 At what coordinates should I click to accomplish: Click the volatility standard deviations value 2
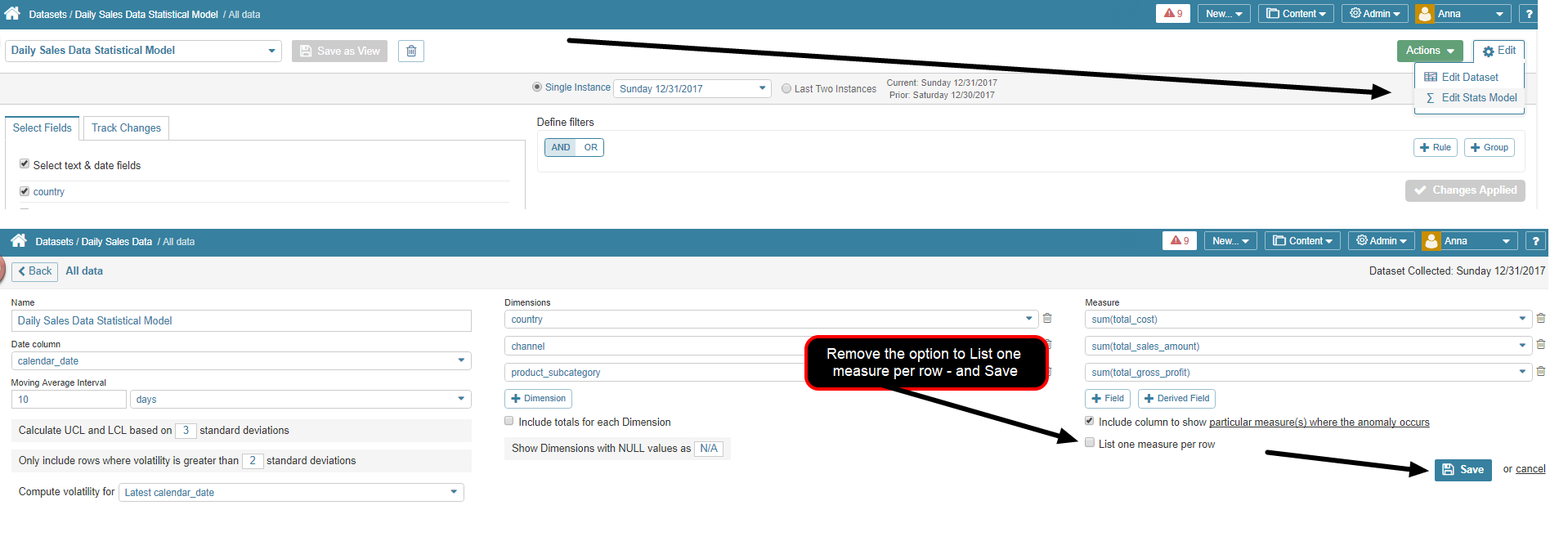253,460
